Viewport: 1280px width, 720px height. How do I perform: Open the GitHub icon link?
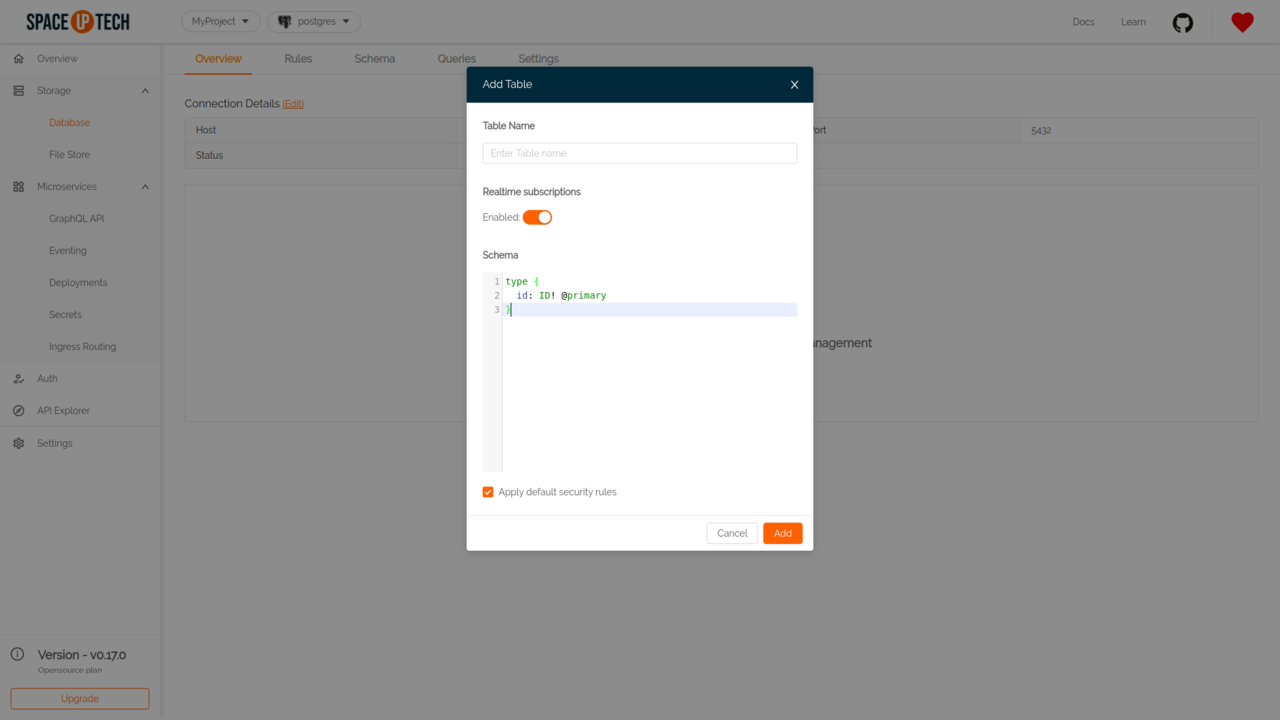point(1183,22)
